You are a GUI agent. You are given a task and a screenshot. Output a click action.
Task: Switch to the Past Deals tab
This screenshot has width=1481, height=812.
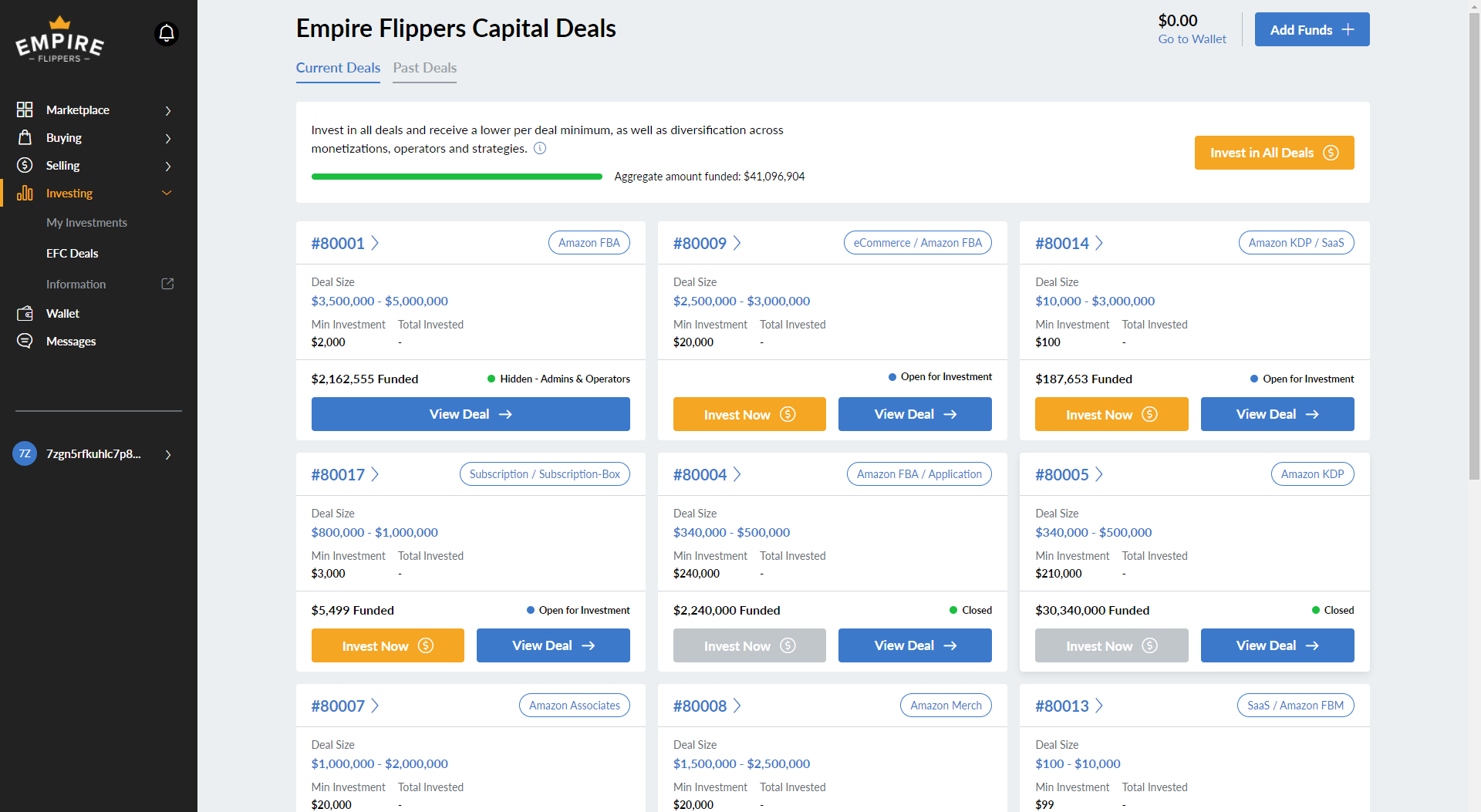click(424, 68)
